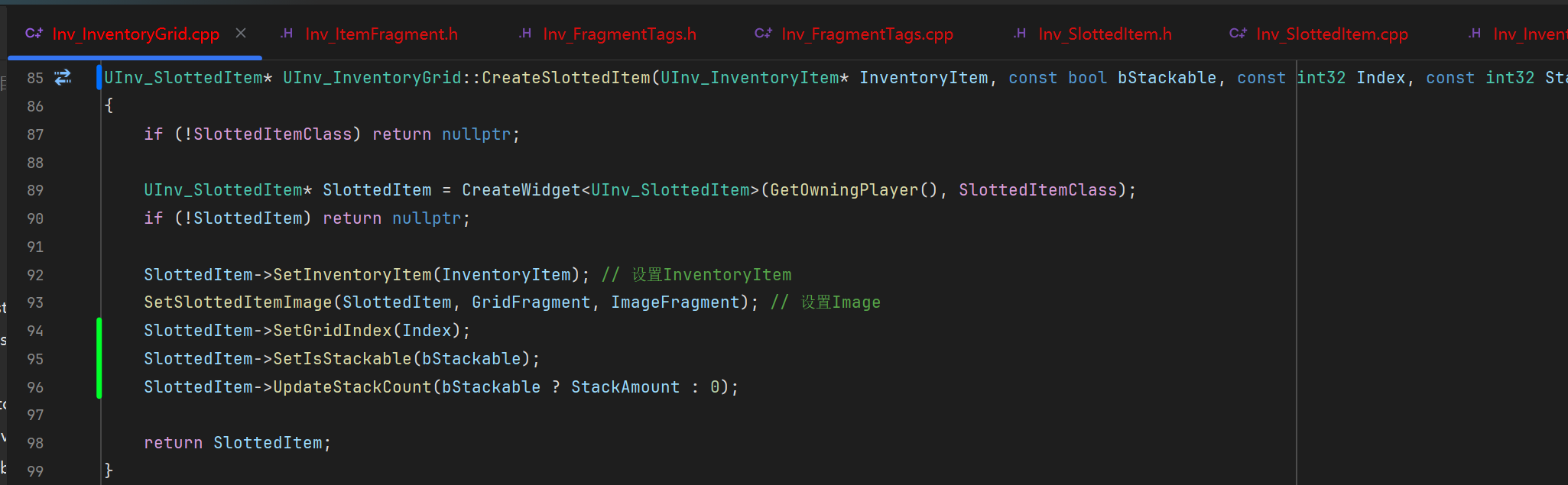Click the switch header/source gutter icon on line 85
The image size is (1568, 485).
click(x=63, y=77)
